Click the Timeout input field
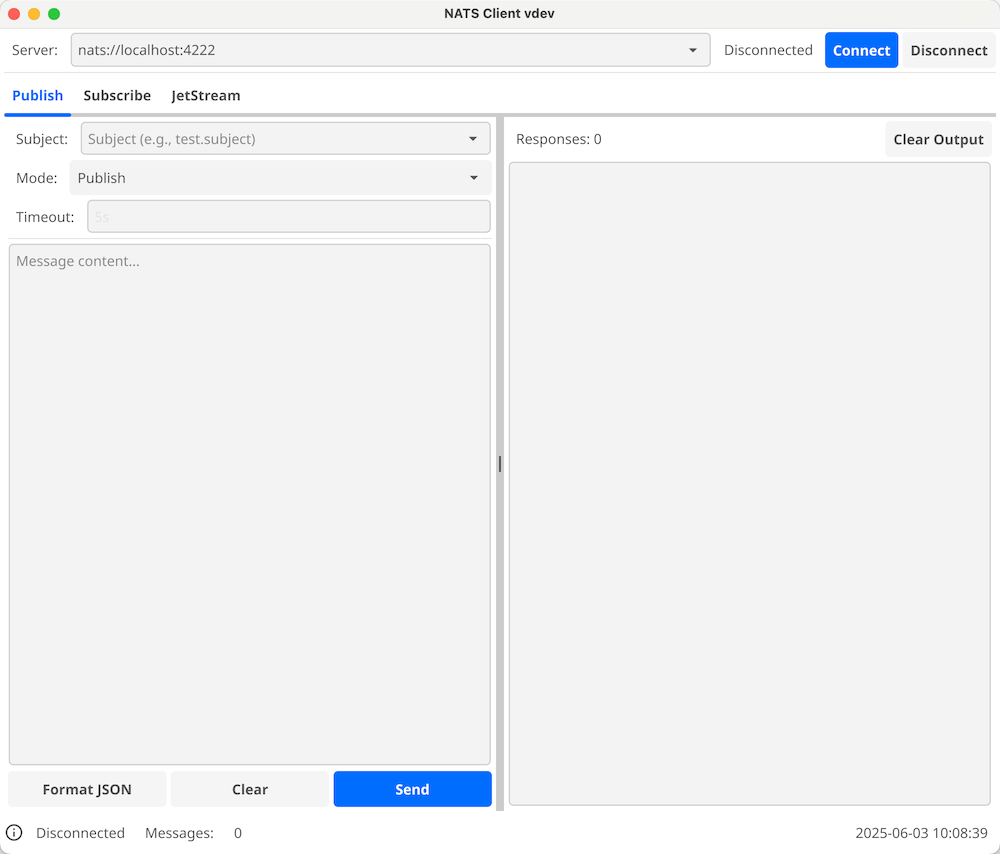The height and width of the screenshot is (854, 1000). (288, 217)
